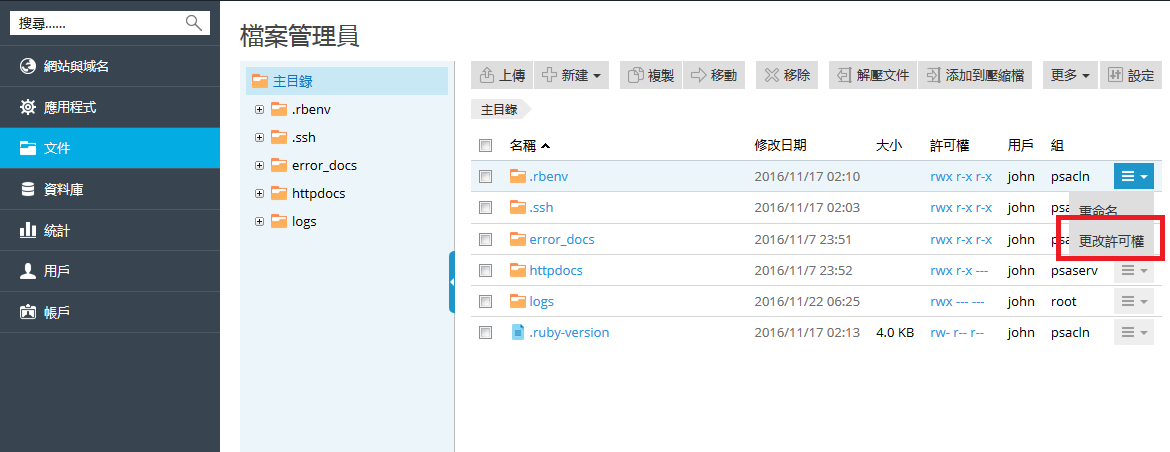Choose Change Permissions (更改許可權) from the menu
1170x452 pixels.
pos(1111,241)
